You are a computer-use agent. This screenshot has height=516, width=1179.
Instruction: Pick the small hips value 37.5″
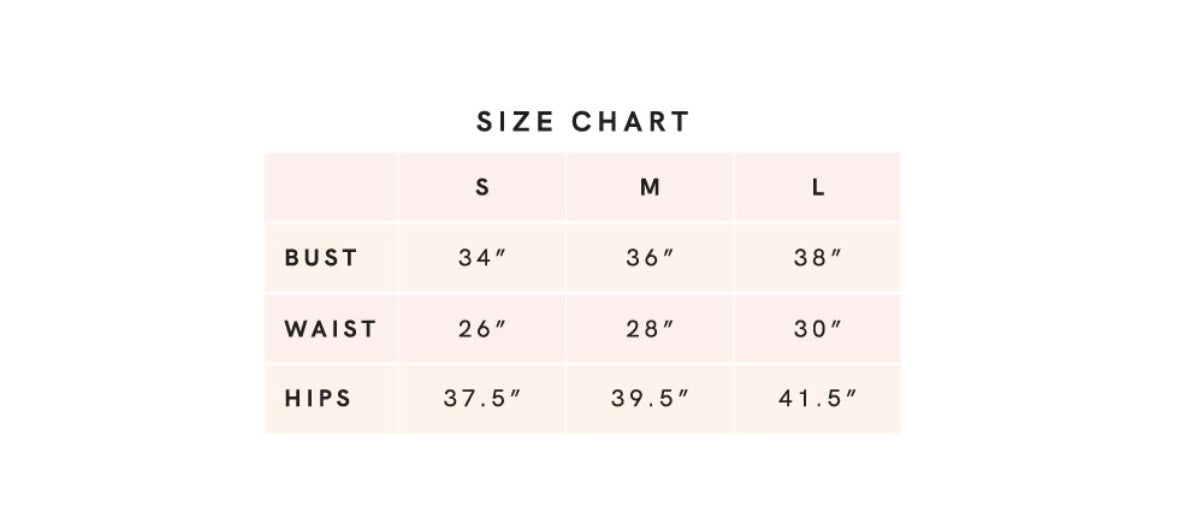(482, 399)
